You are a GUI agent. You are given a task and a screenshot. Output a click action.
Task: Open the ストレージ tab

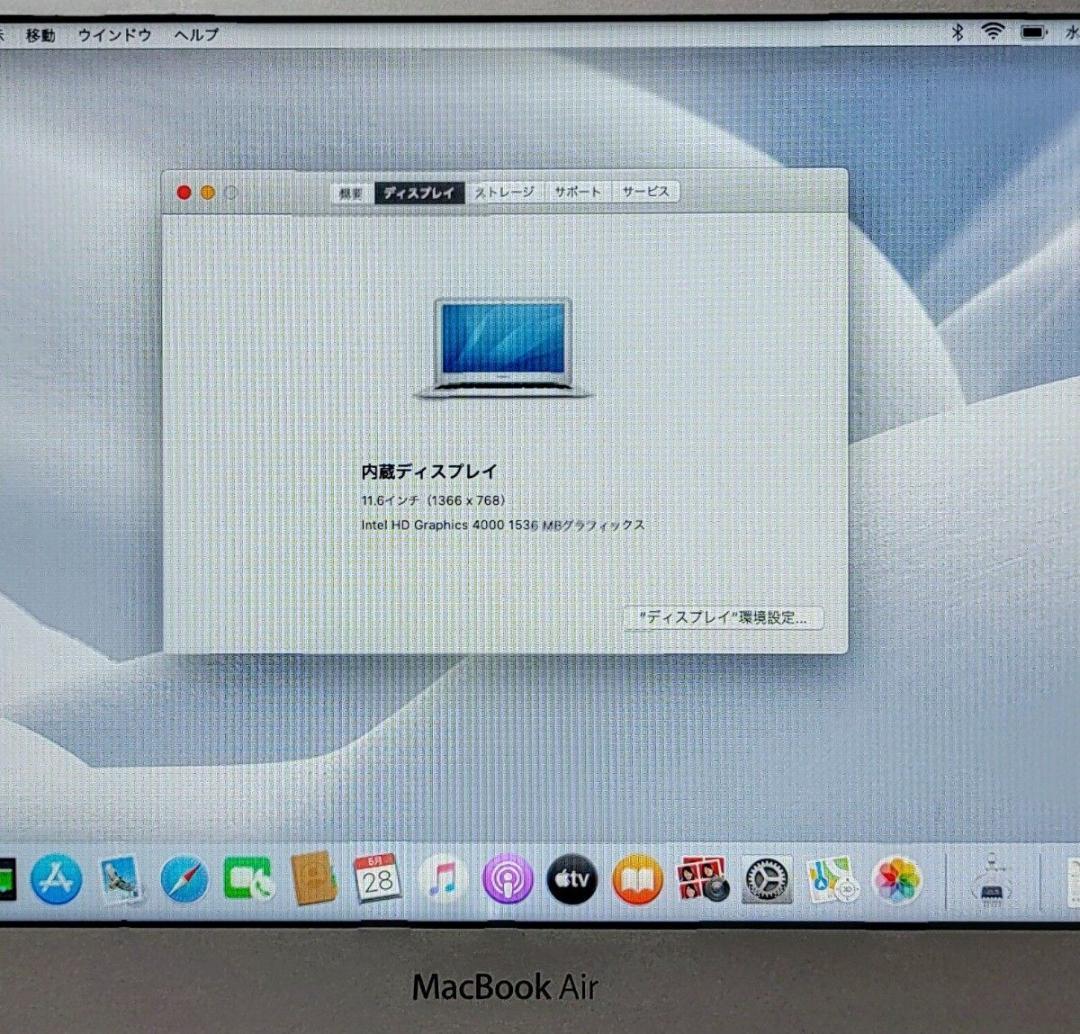pos(505,191)
